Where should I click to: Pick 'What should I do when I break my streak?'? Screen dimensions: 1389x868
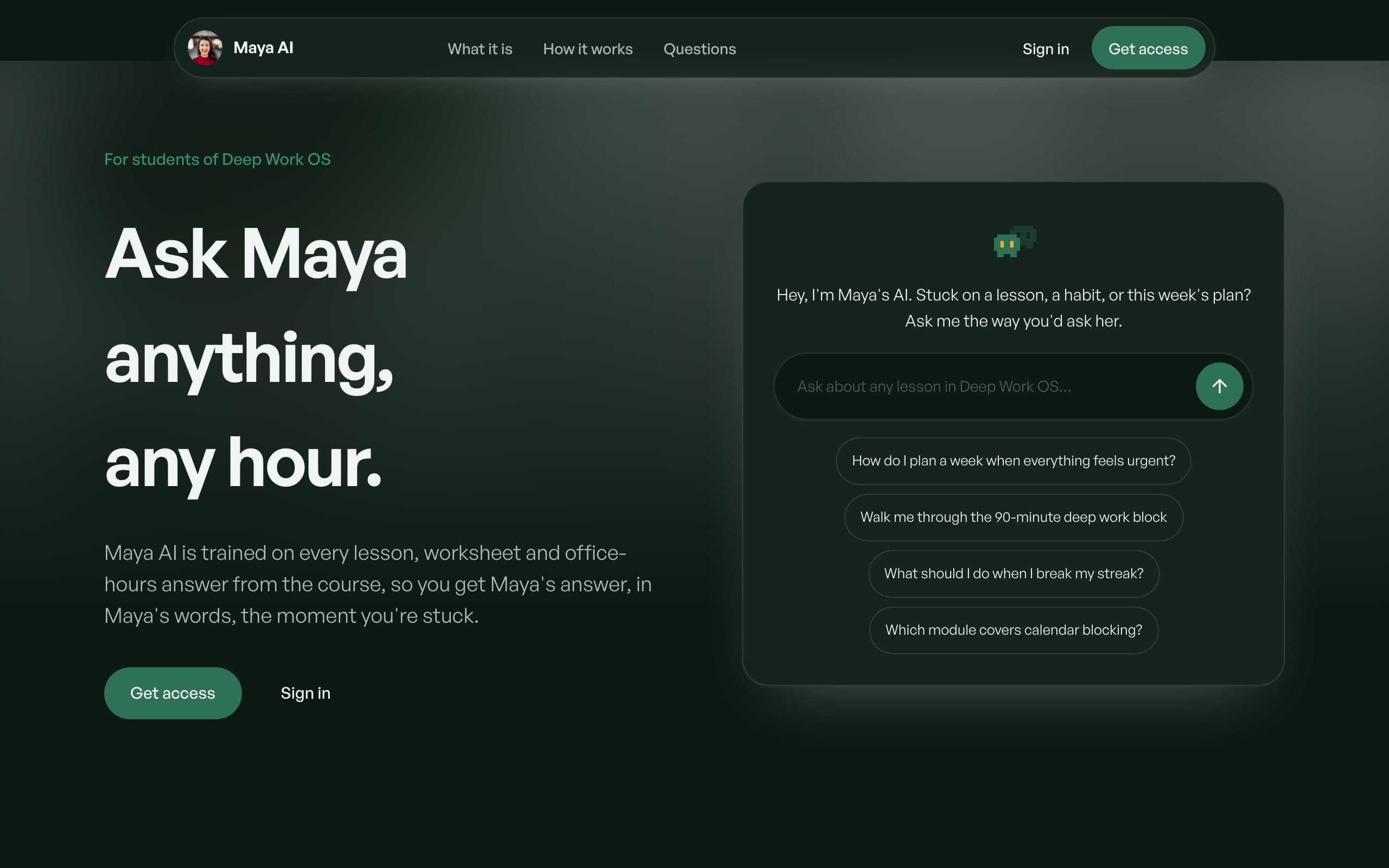coord(1014,573)
